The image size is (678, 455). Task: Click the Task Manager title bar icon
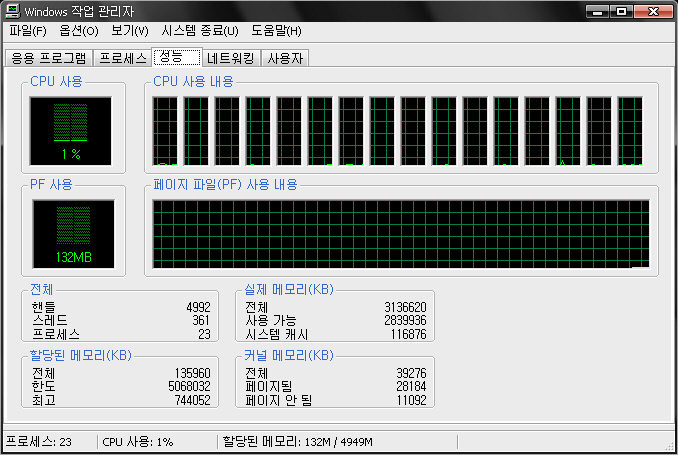pos(12,11)
